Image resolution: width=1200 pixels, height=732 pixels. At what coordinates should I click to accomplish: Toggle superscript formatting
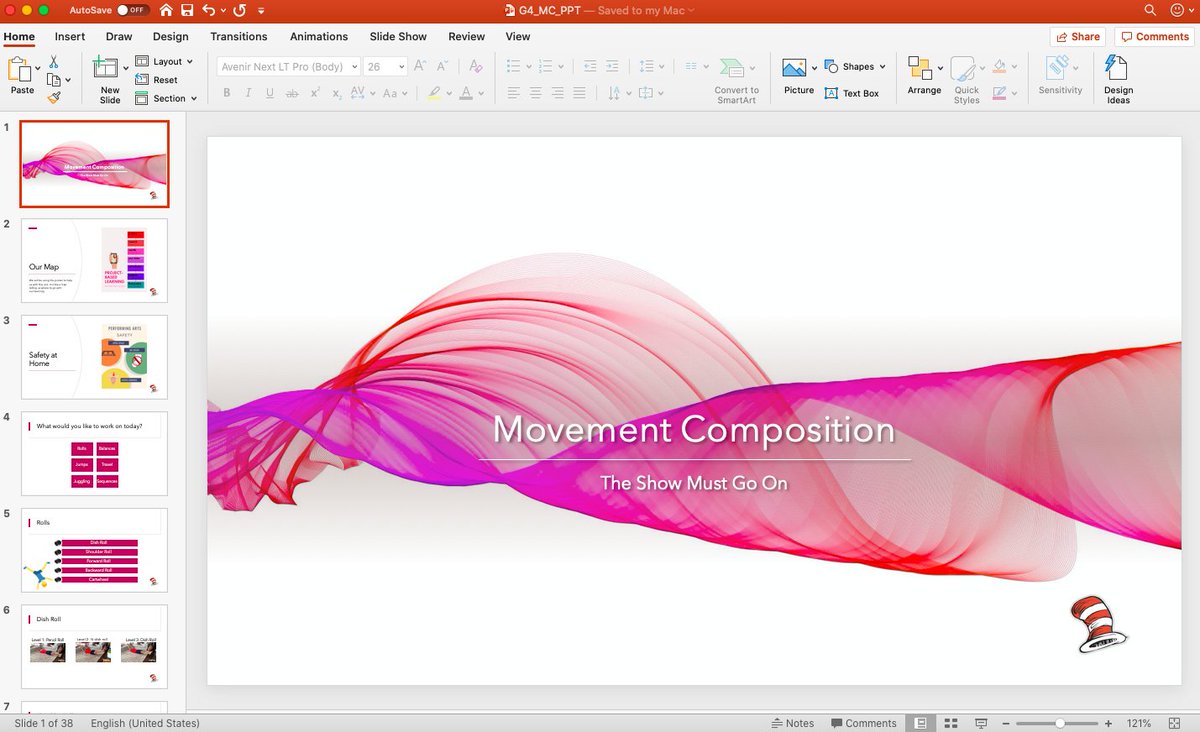point(314,93)
